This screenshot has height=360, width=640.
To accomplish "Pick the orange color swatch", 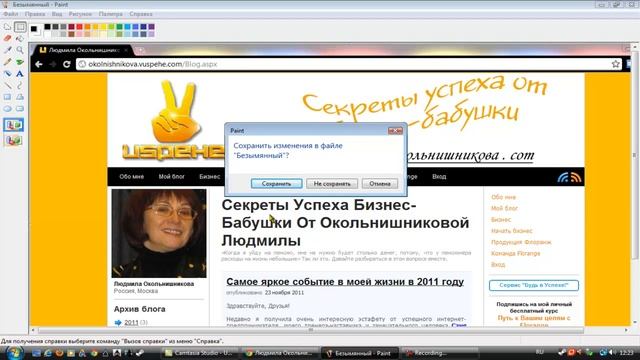I will 87,27.
